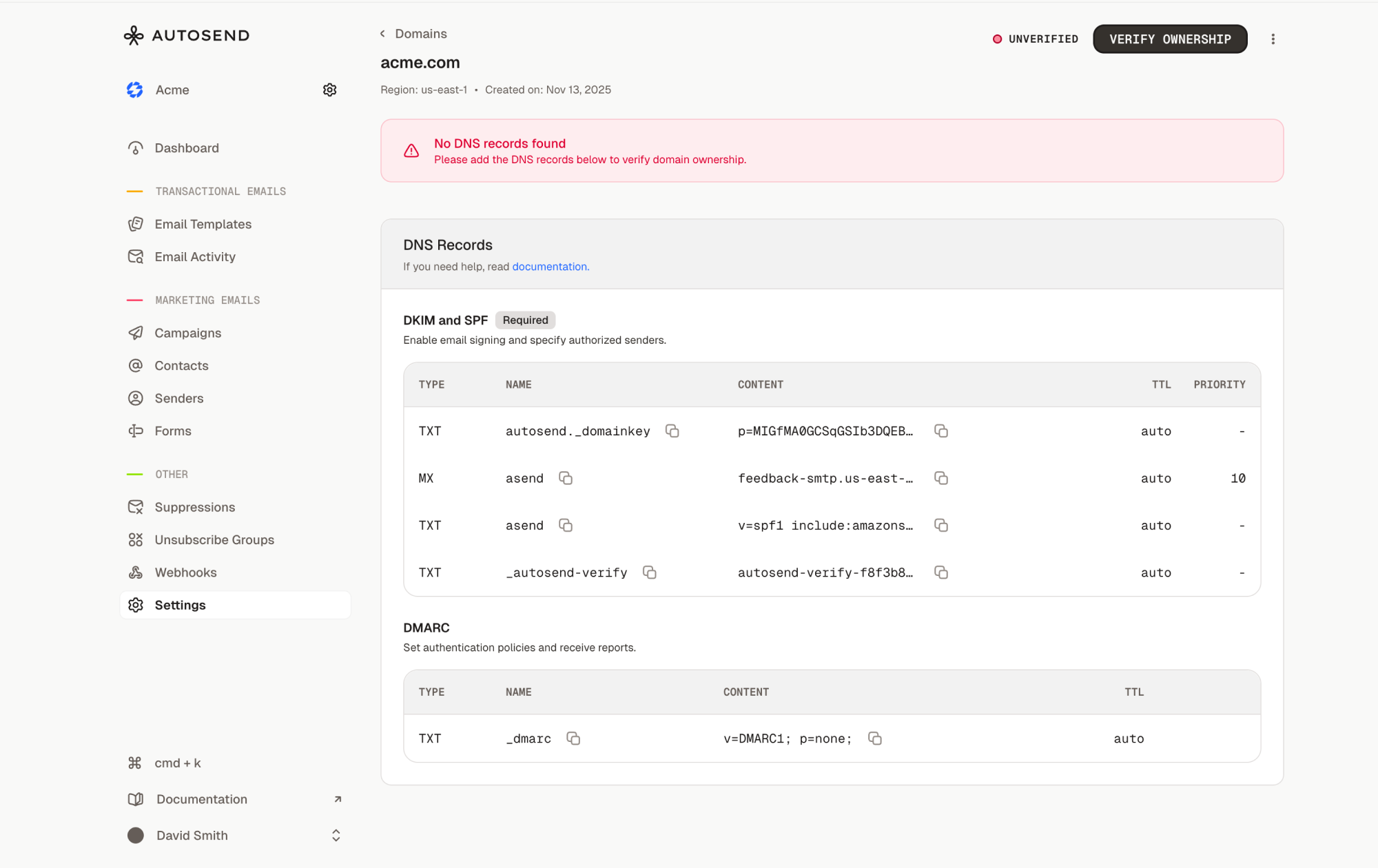Navigate to the Campaigns section
This screenshot has width=1378, height=868.
[187, 333]
